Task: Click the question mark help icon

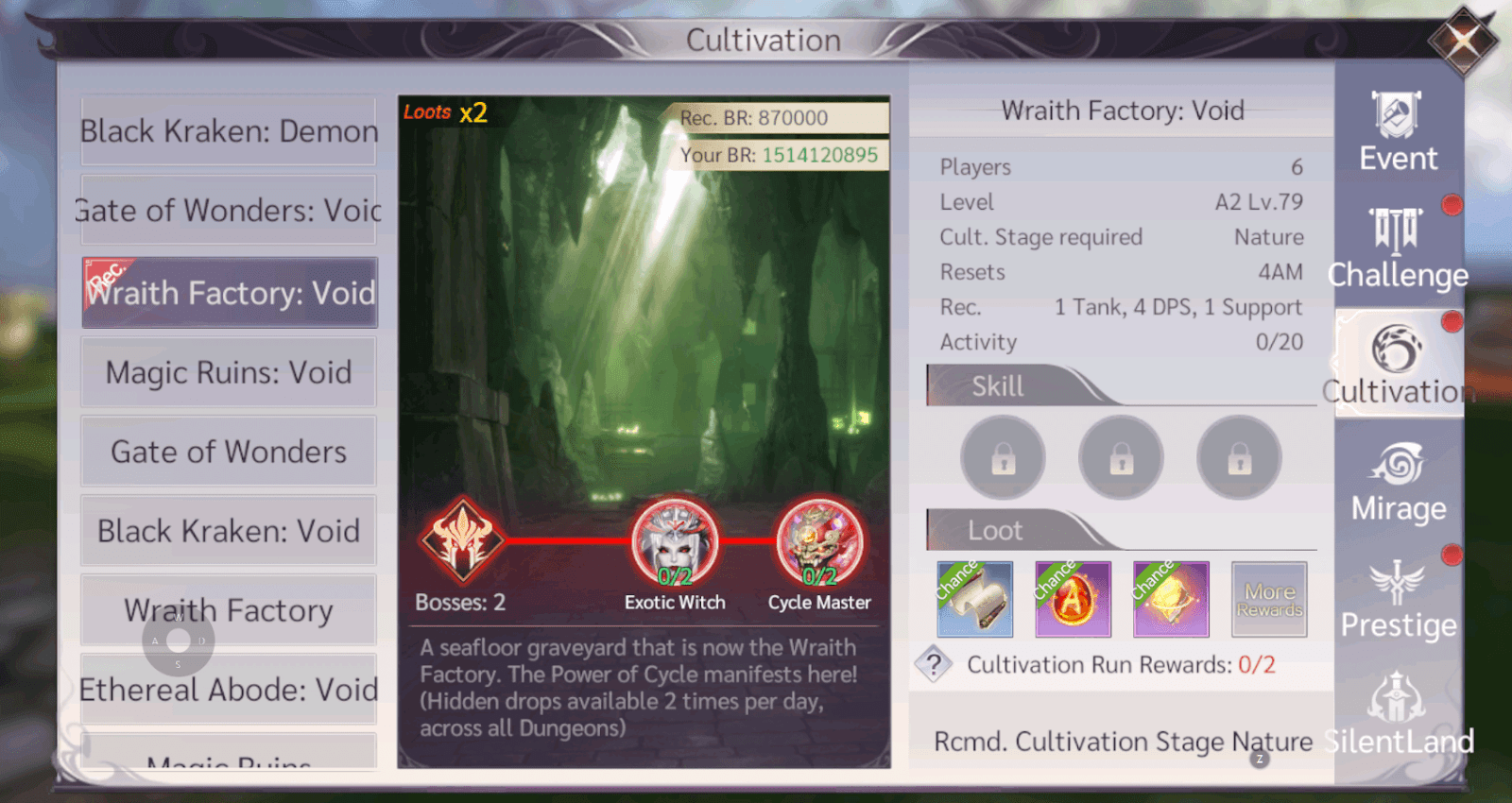Action: point(934,664)
